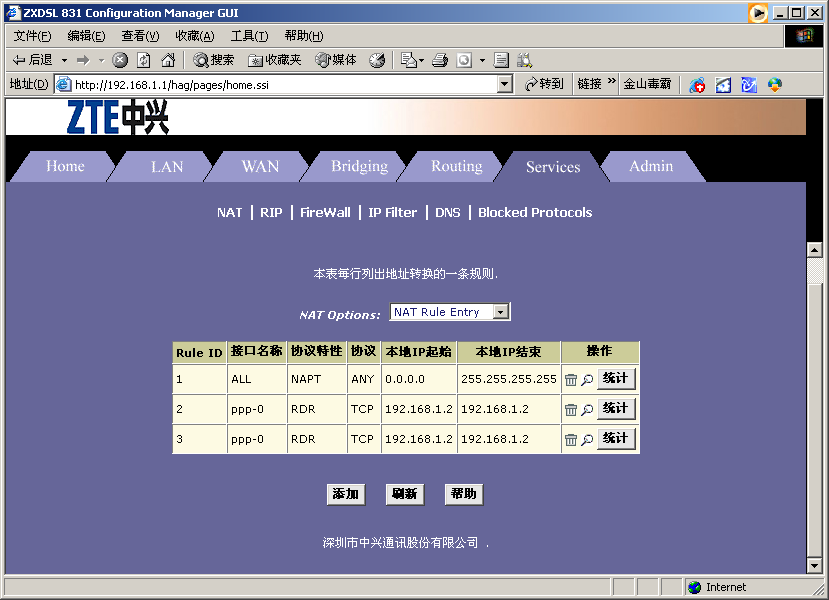Click the Go (转到) button
The height and width of the screenshot is (600, 829).
click(544, 84)
